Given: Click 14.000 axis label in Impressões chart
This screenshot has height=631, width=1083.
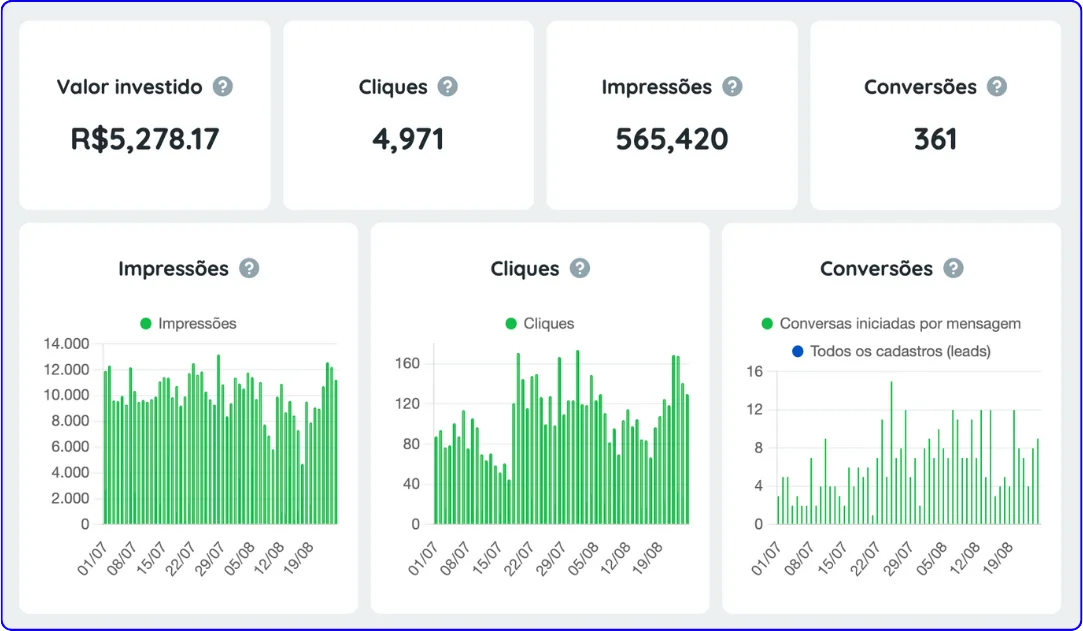Looking at the screenshot, I should 68,344.
